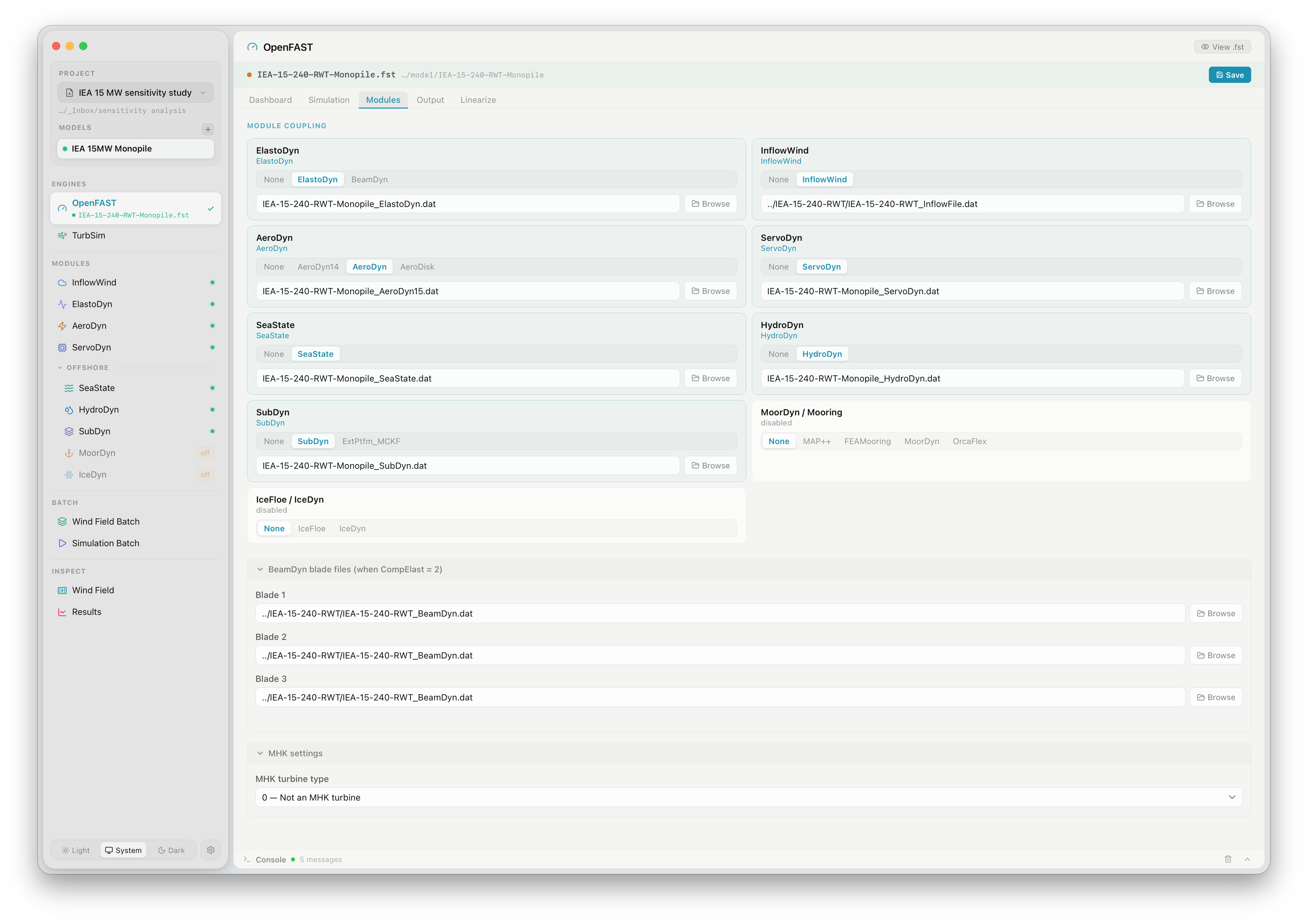The height and width of the screenshot is (924, 1308).
Task: Click the ServoDyn.dat file path field
Action: [972, 291]
